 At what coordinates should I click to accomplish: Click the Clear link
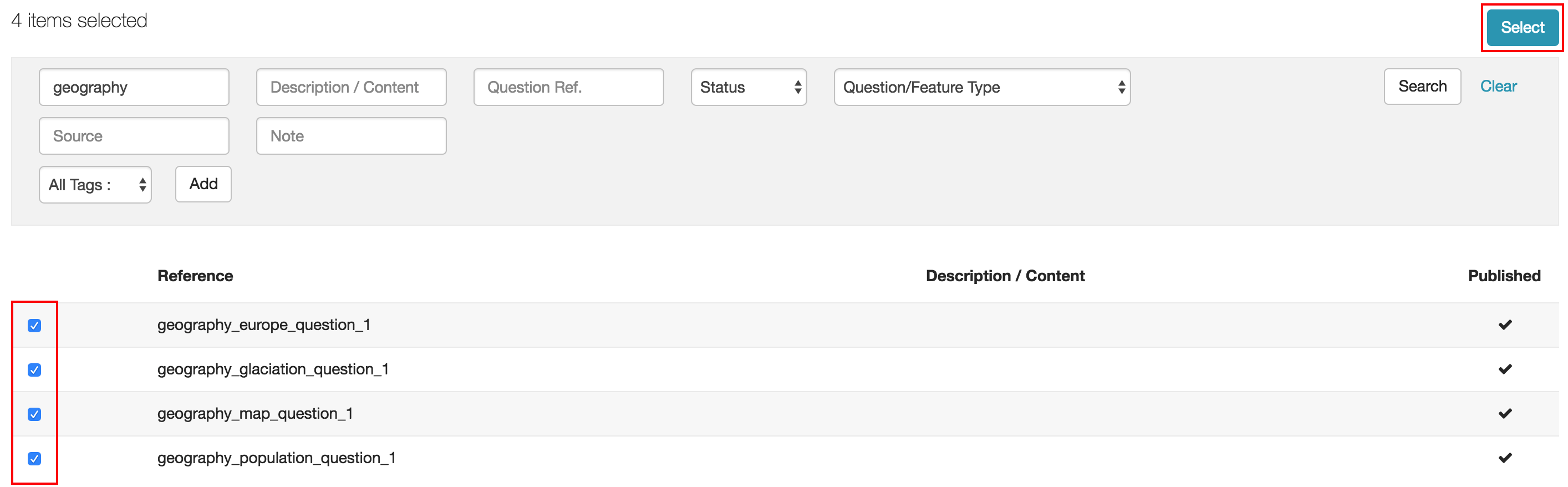[1498, 87]
